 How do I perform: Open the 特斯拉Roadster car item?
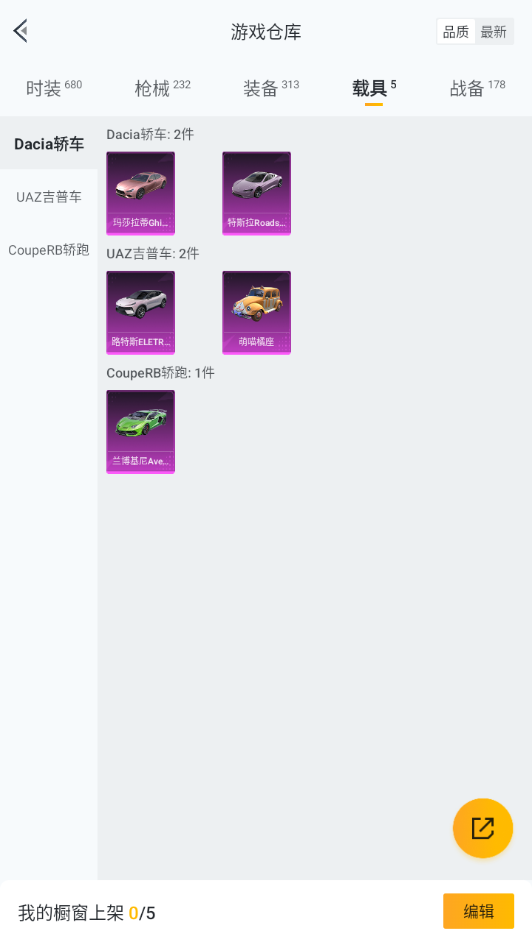coord(256,193)
